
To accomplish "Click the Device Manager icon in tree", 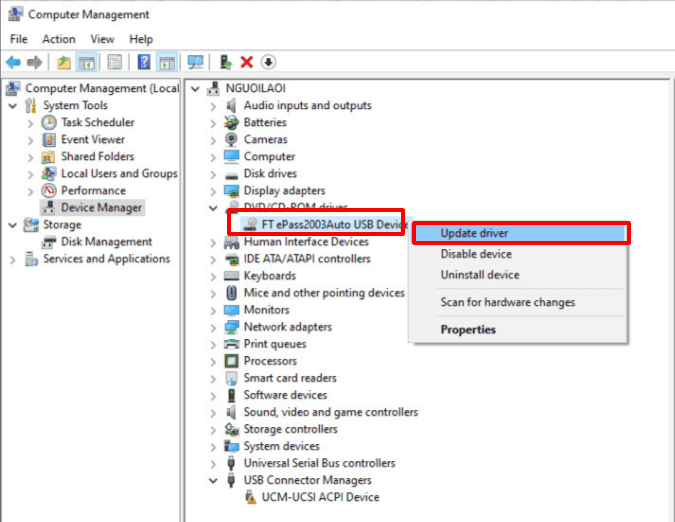I will [49, 208].
